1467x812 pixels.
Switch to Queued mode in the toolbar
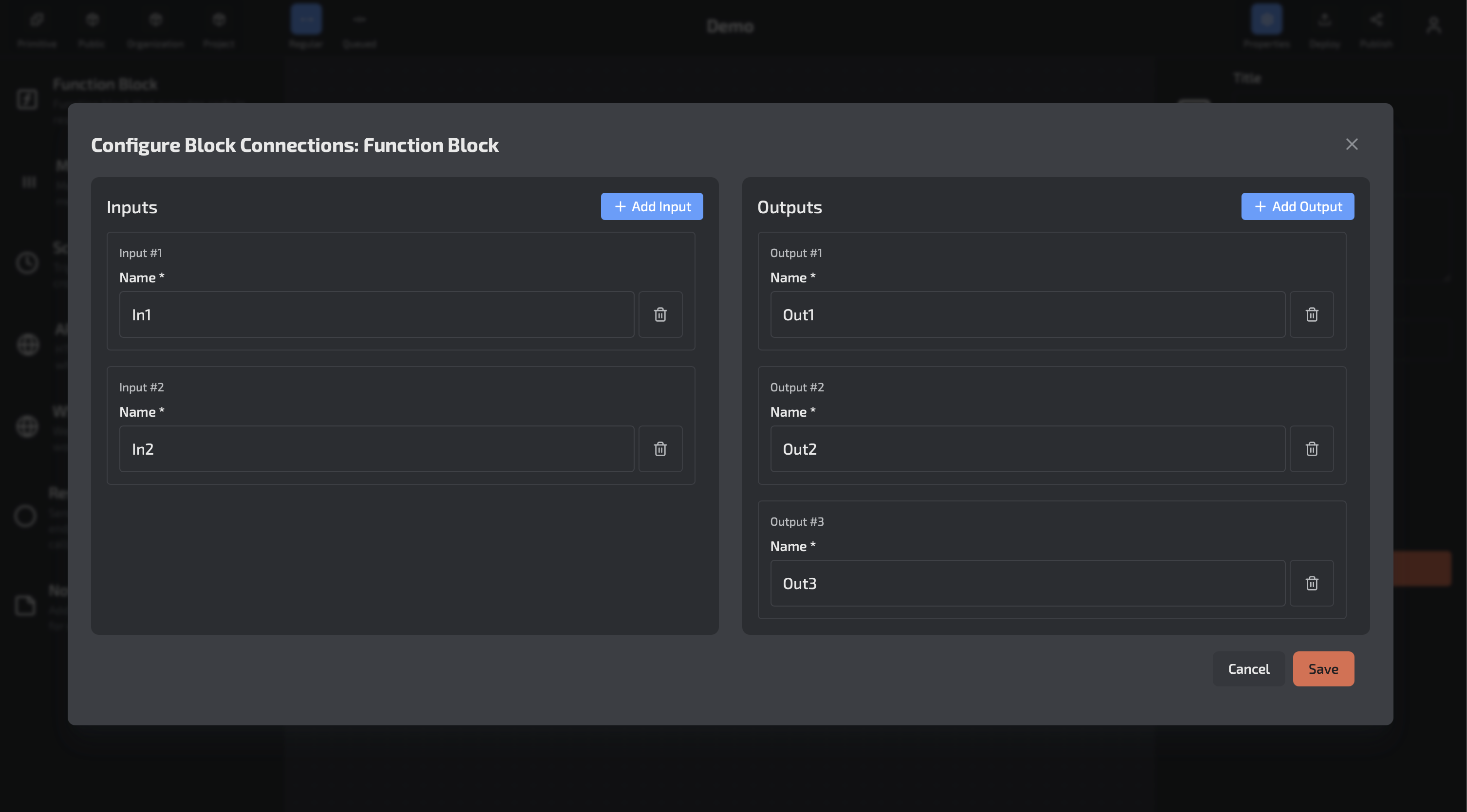pyautogui.click(x=359, y=19)
